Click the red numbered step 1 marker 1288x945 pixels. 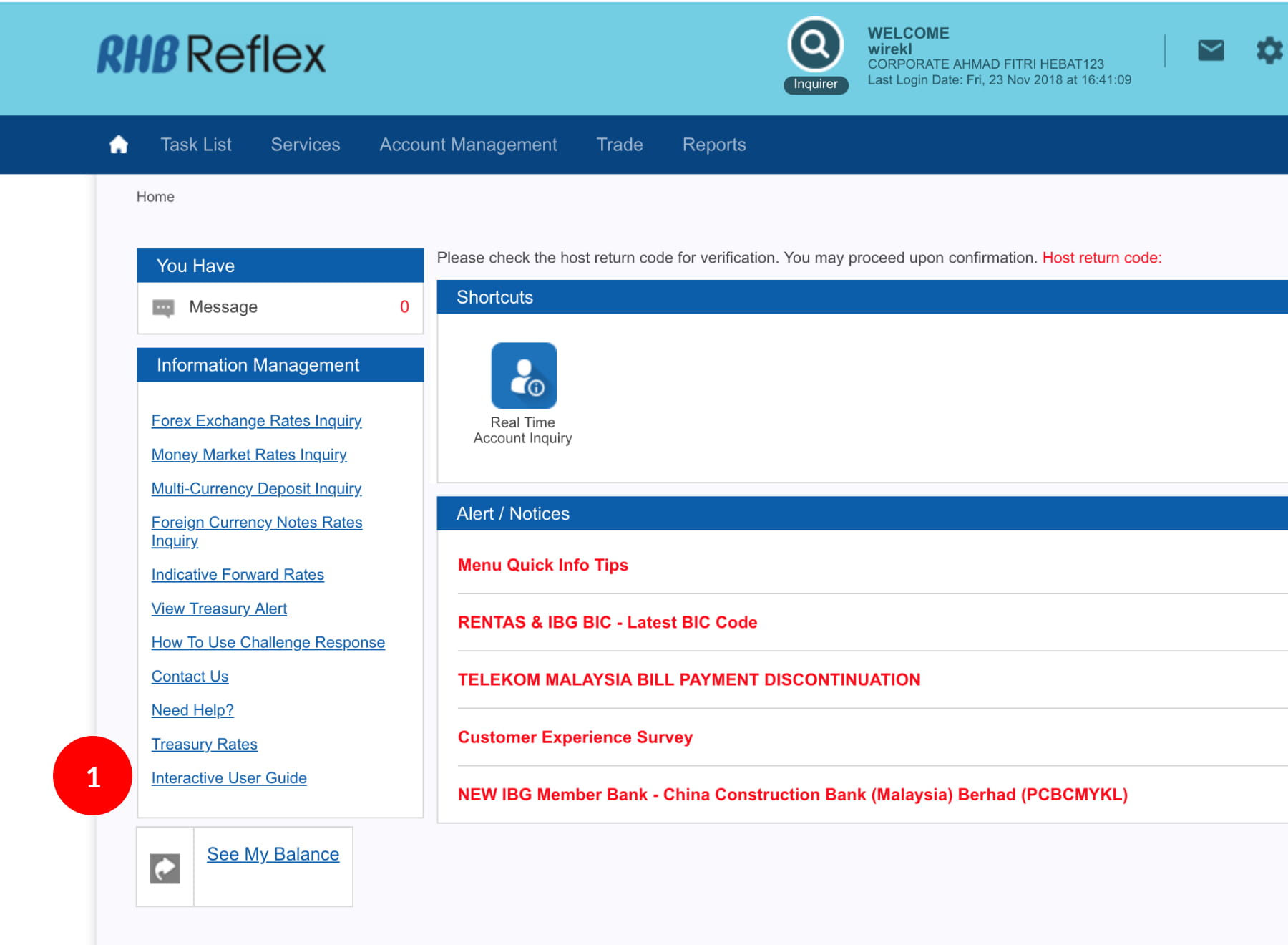click(93, 776)
